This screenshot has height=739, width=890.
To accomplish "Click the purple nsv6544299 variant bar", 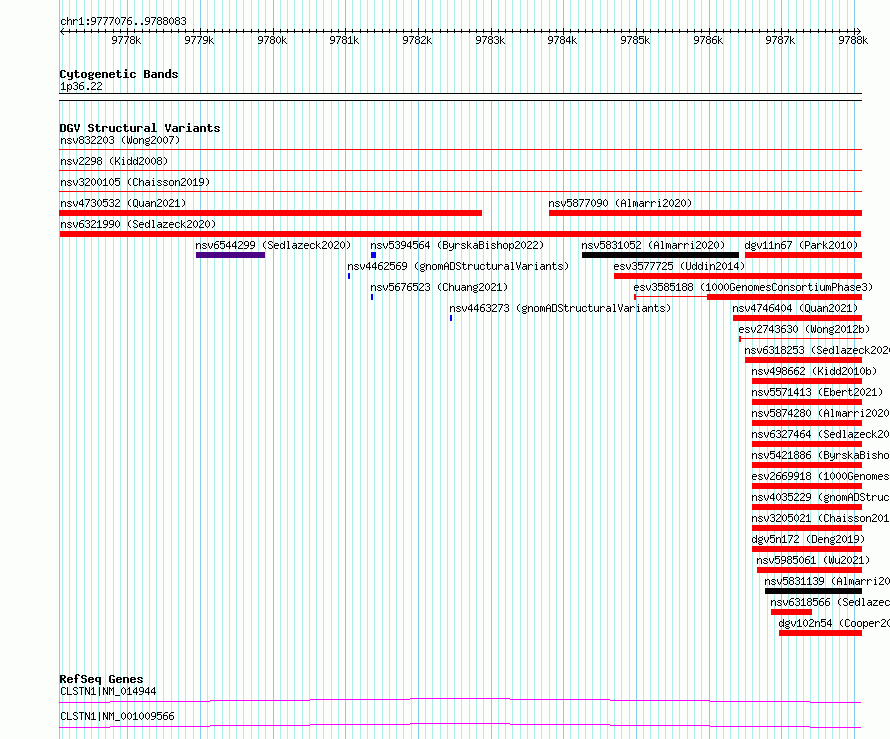I will 230,255.
